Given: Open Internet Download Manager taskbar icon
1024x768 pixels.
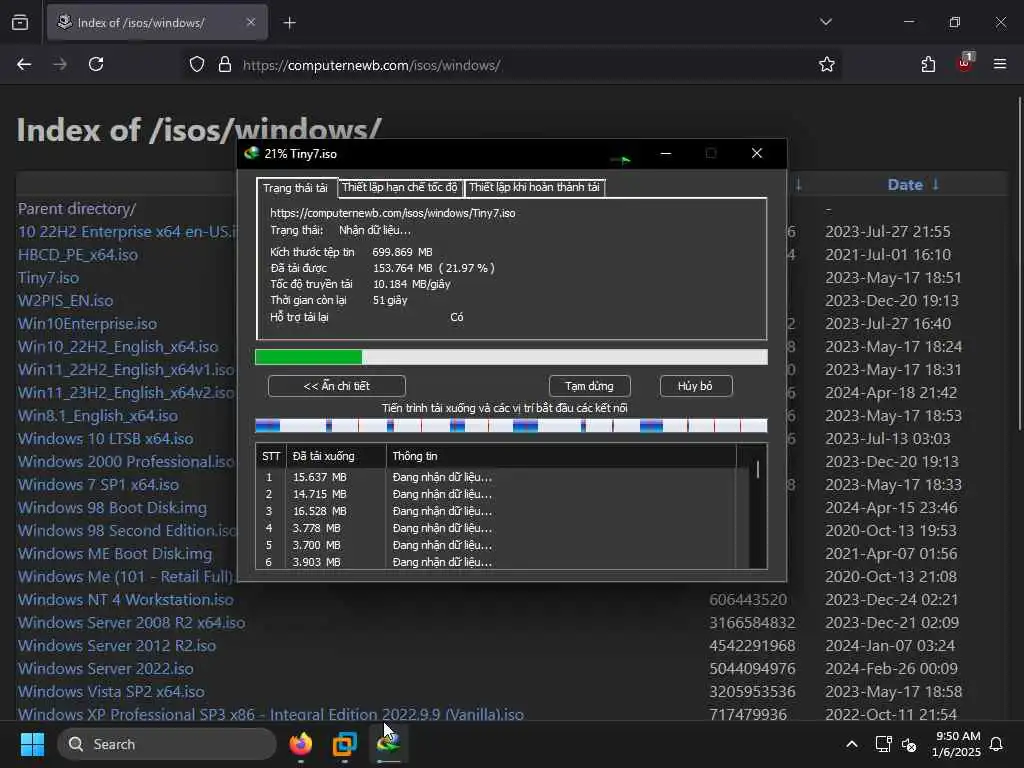Looking at the screenshot, I should [x=389, y=744].
